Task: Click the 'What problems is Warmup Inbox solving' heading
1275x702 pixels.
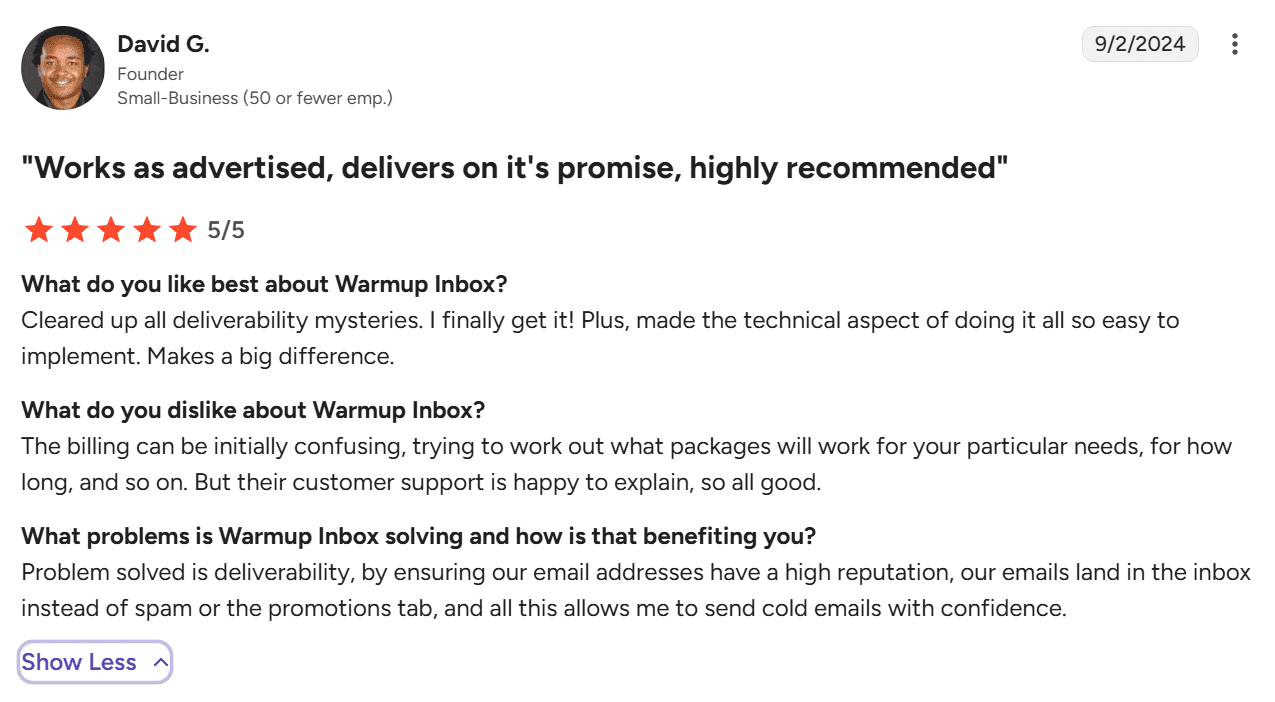Action: [x=418, y=536]
